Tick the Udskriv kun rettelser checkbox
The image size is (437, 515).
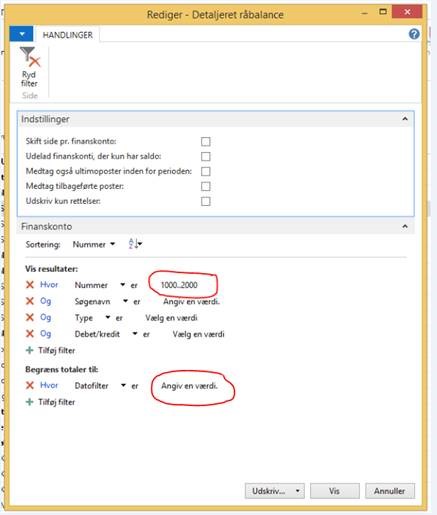[x=206, y=201]
